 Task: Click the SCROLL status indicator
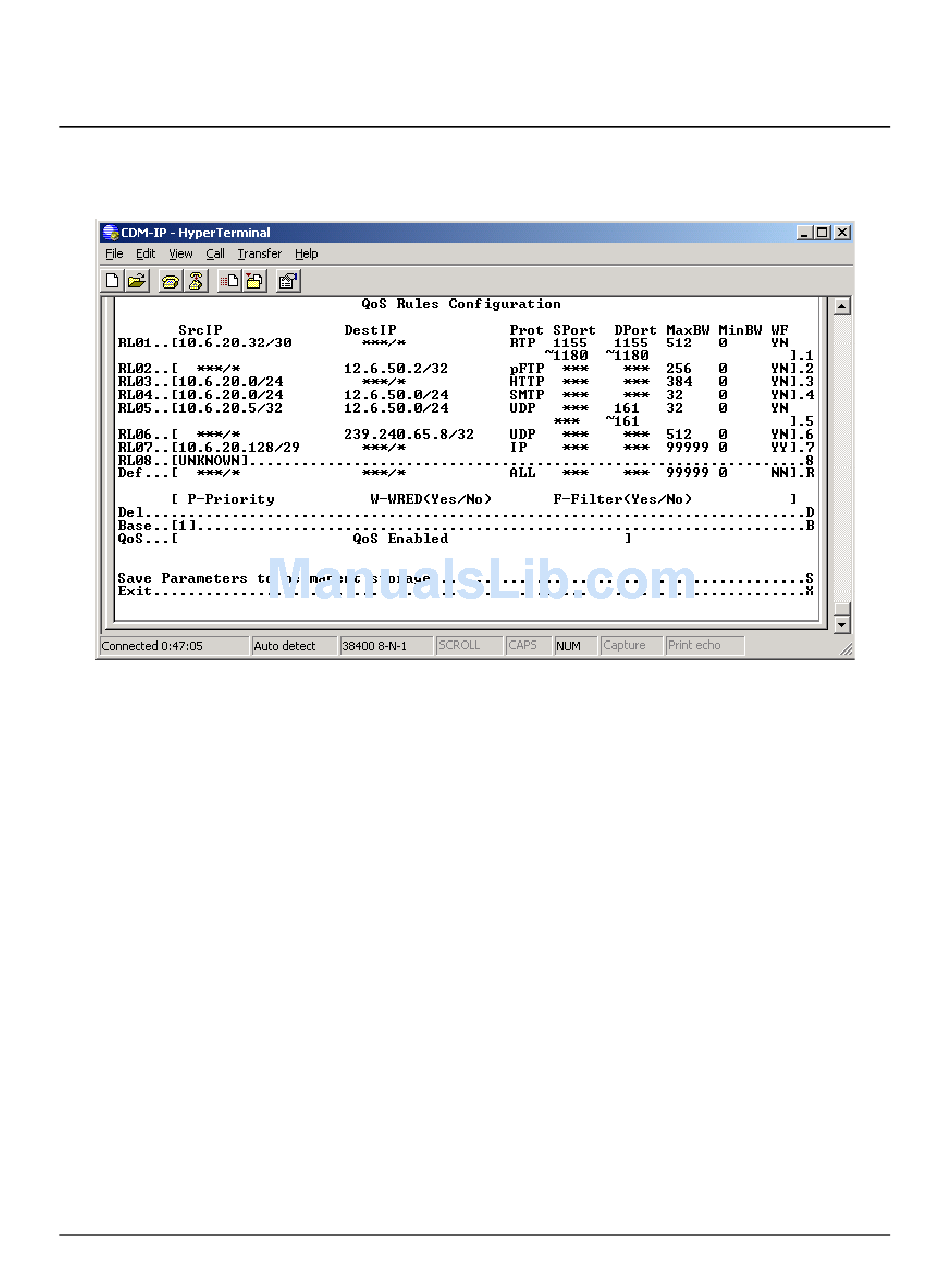pos(468,646)
